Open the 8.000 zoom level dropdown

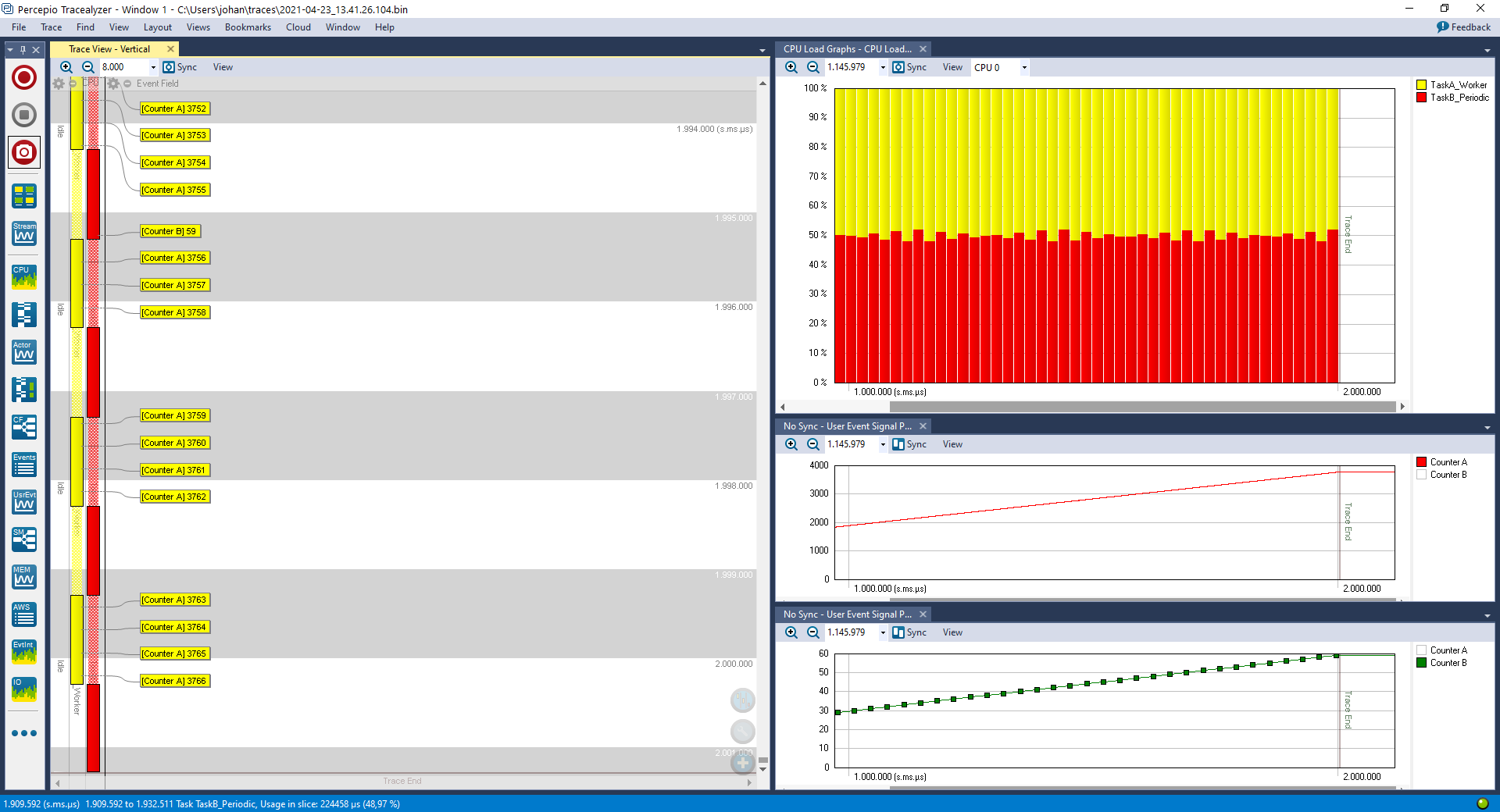coord(153,67)
